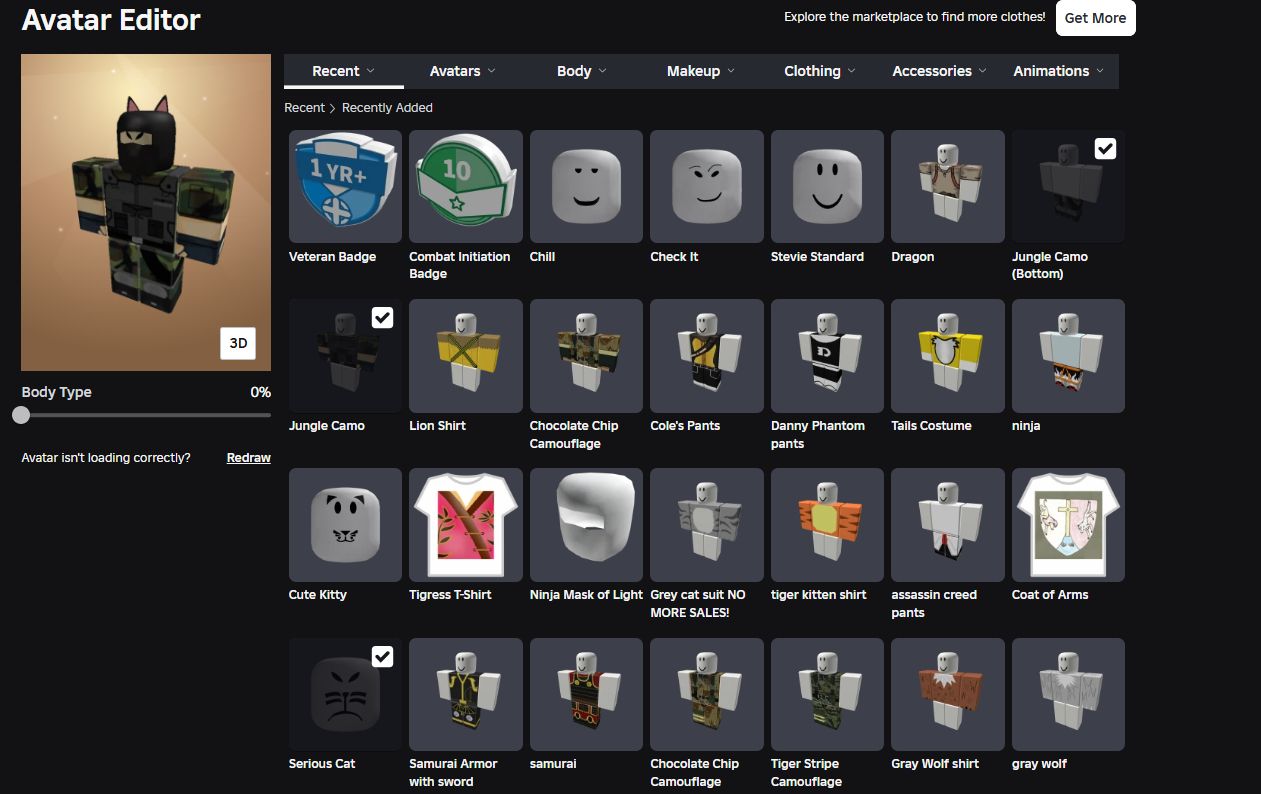Click the Get More button
This screenshot has height=794, width=1261.
(x=1095, y=18)
